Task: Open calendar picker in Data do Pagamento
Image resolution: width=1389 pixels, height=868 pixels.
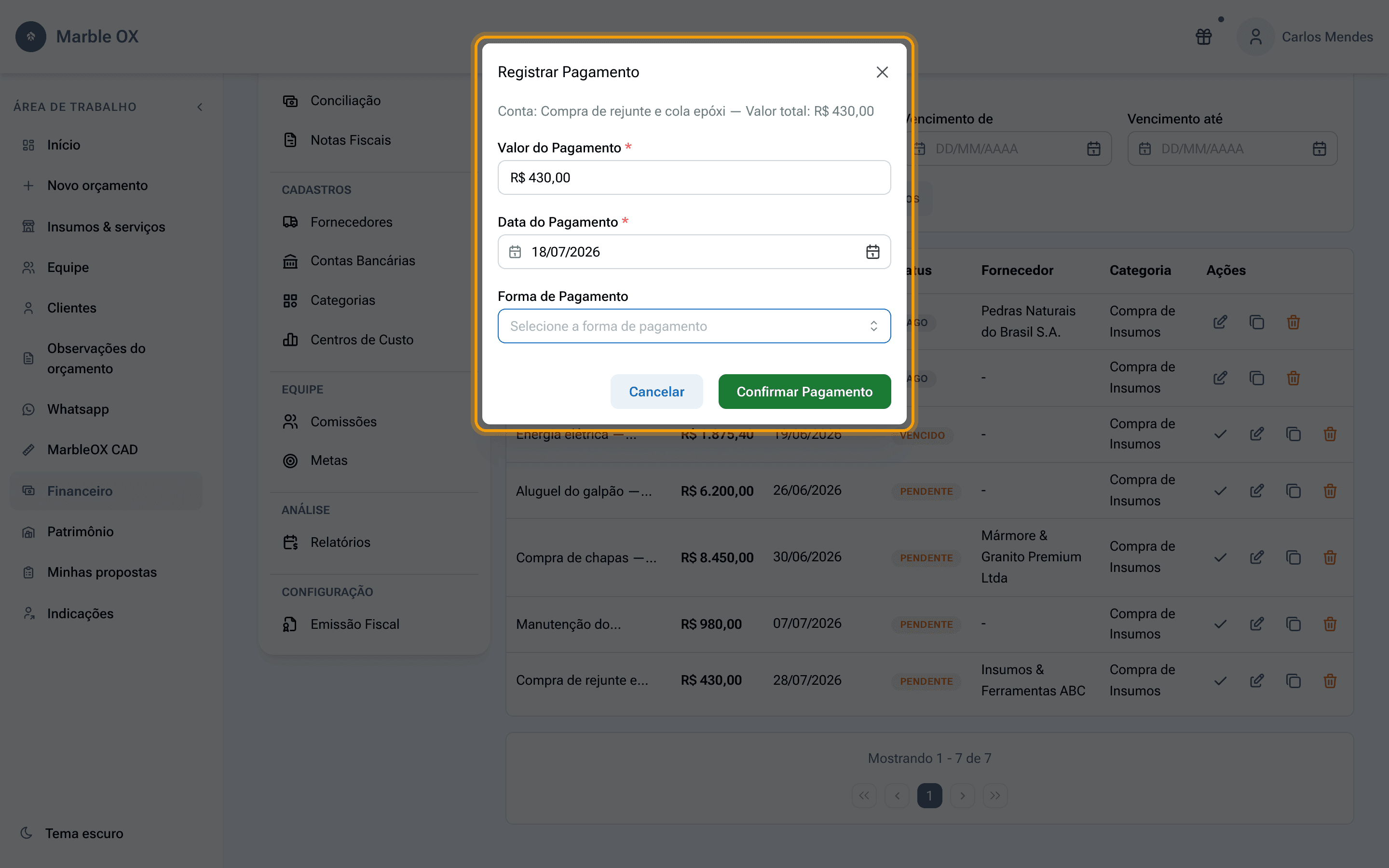Action: (872, 251)
